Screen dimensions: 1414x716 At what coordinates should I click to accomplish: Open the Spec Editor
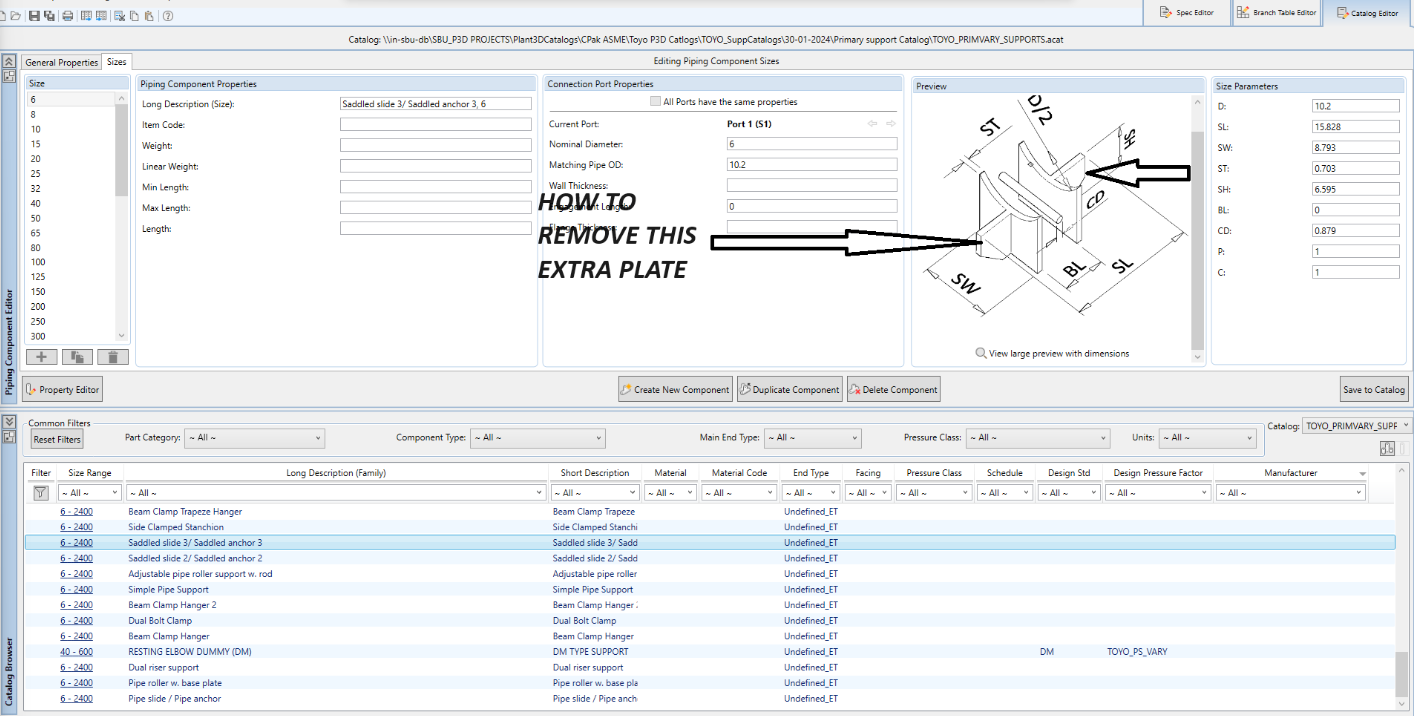[x=1186, y=10]
